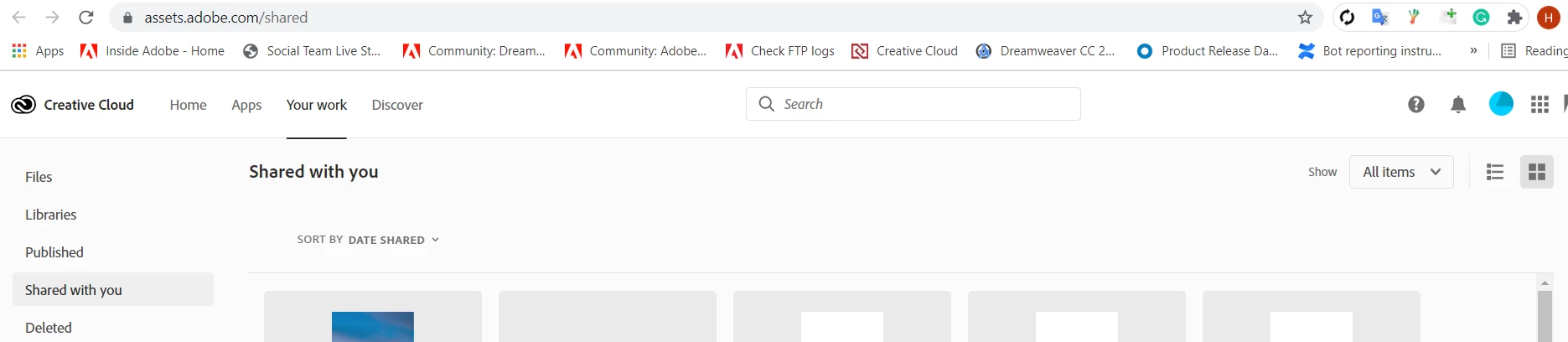
Task: Open Social Team Live St... bookmark
Action: tap(312, 51)
